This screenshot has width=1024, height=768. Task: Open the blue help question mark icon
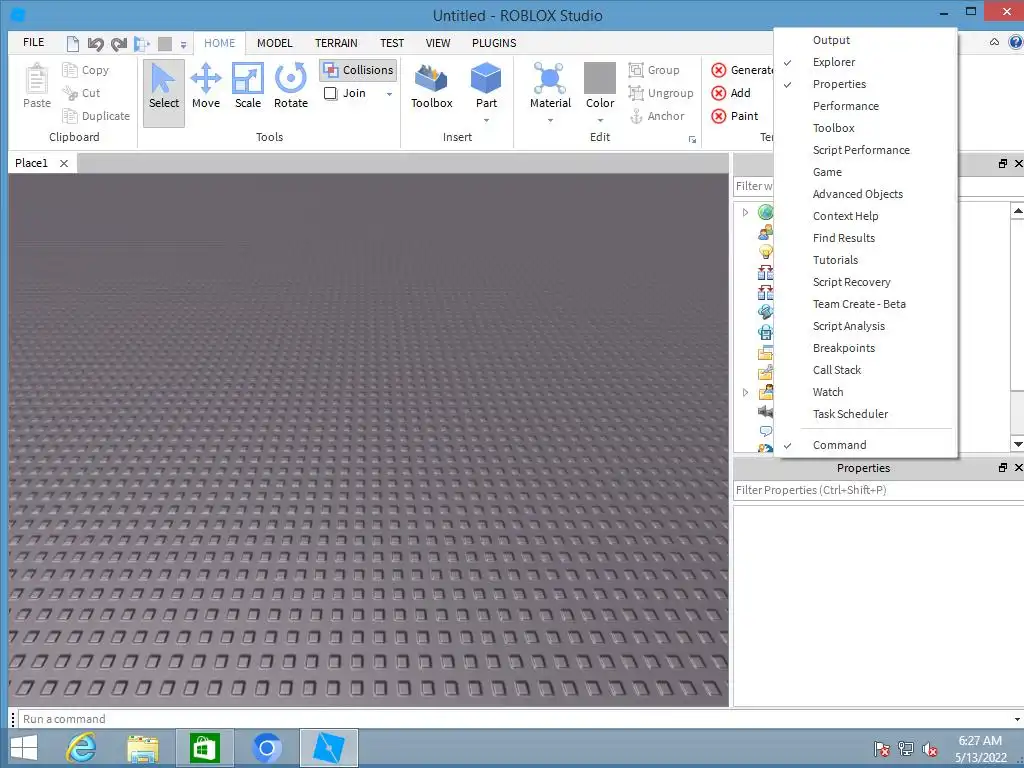click(1016, 42)
